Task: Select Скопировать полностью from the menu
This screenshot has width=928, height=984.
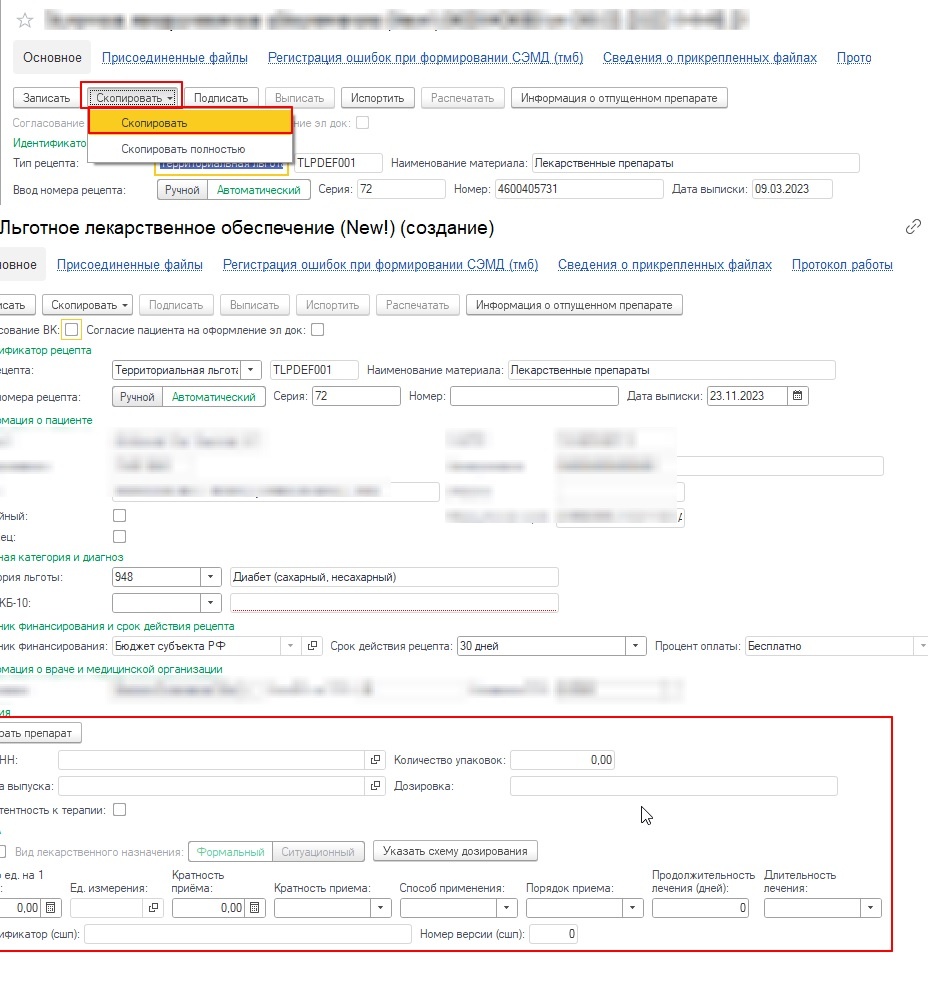Action: point(183,149)
